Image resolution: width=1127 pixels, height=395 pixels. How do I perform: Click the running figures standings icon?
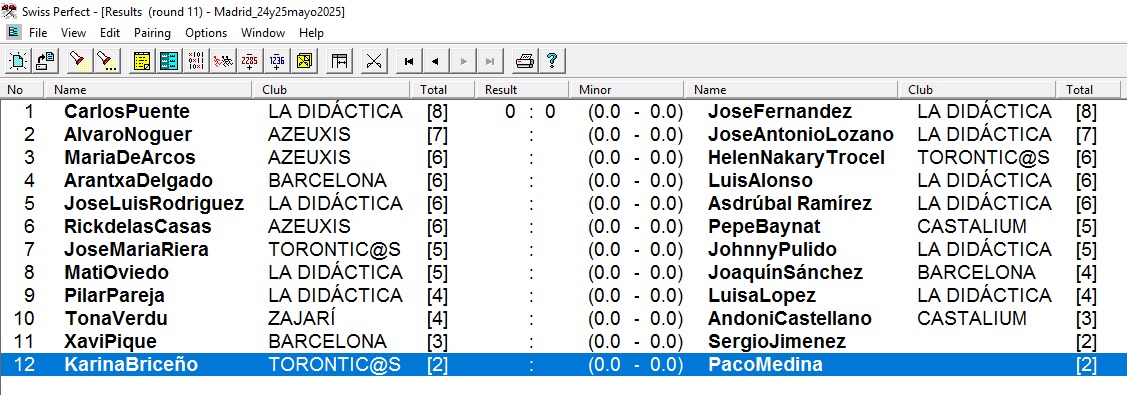223,61
